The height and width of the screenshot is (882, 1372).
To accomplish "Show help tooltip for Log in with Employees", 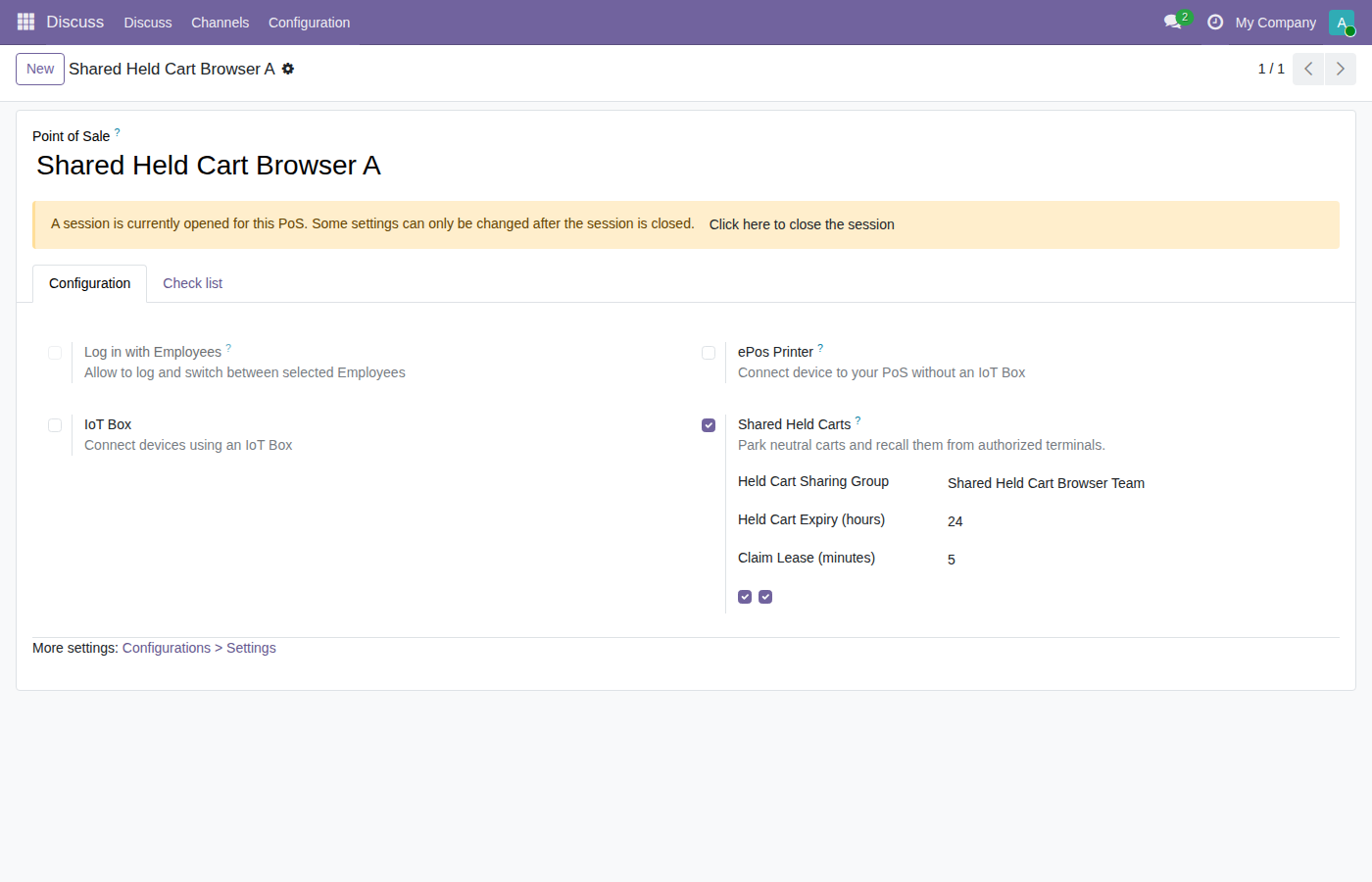I will pos(228,348).
